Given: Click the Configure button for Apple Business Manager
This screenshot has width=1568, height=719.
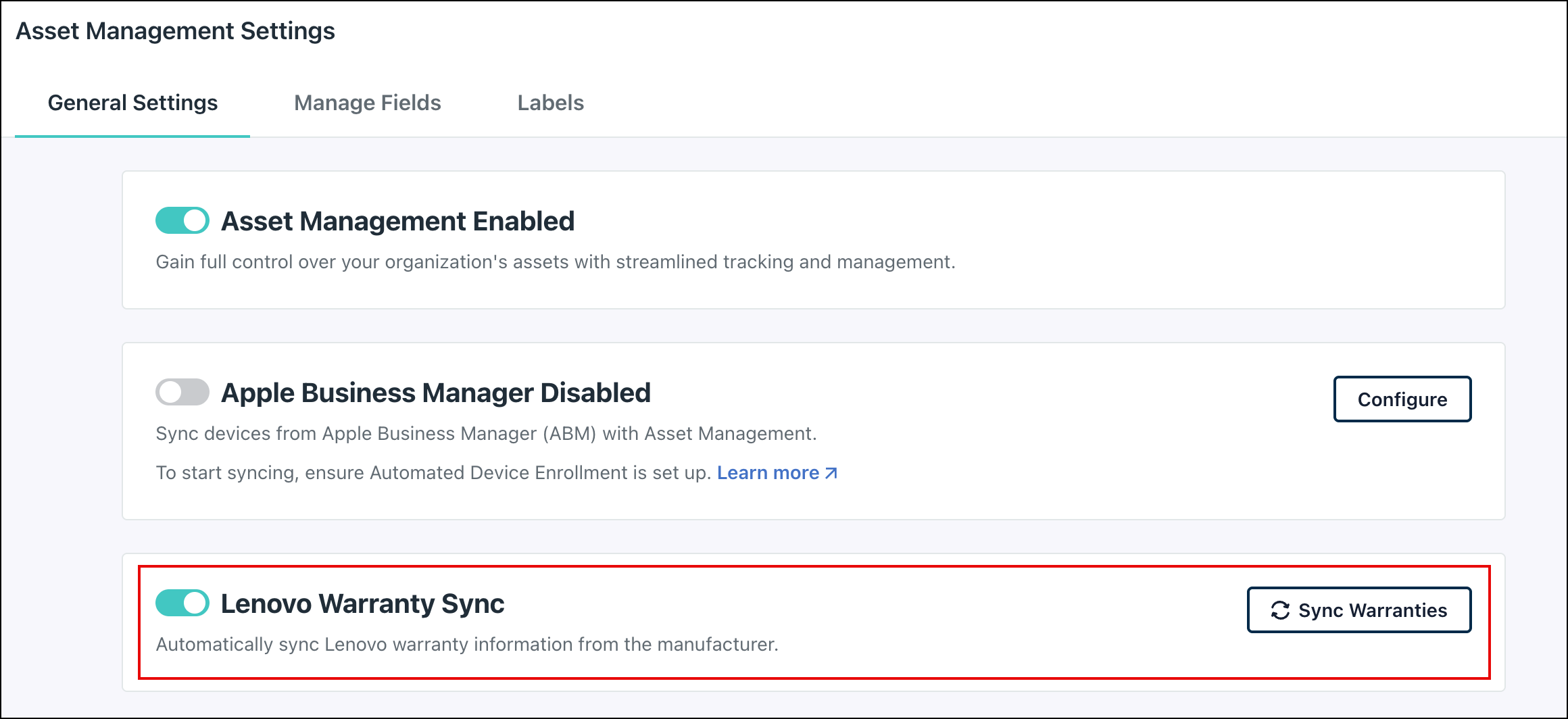Looking at the screenshot, I should point(1402,399).
